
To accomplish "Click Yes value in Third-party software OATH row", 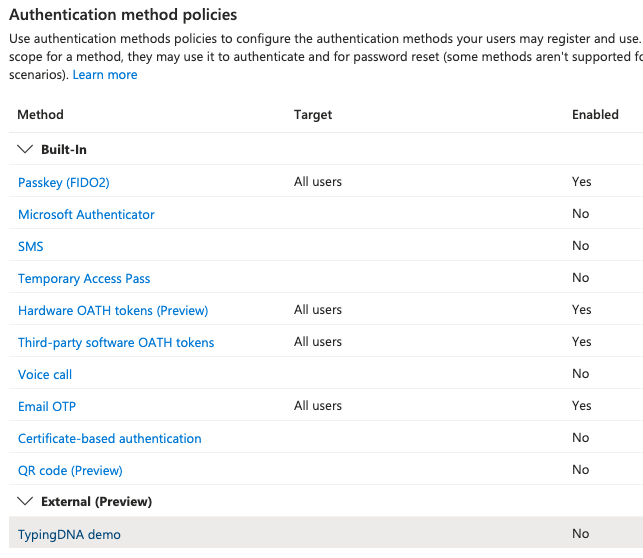I will tap(581, 341).
